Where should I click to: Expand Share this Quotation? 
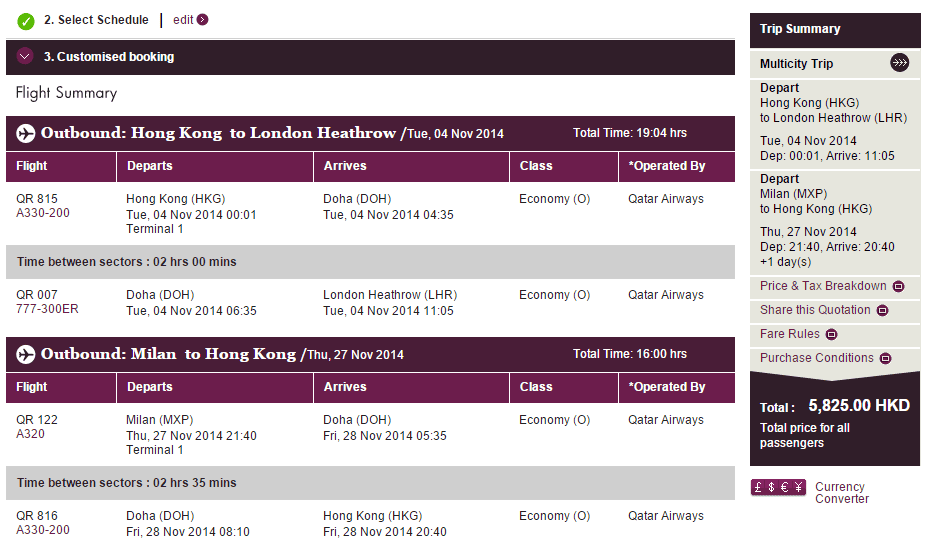click(882, 311)
